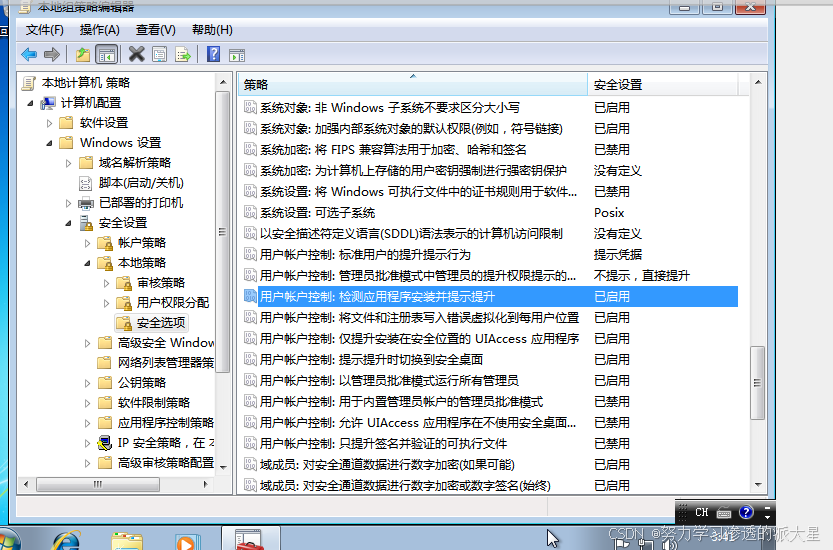The width and height of the screenshot is (833, 550).
Task: Click the language bar keyboard icon
Action: pos(724,513)
